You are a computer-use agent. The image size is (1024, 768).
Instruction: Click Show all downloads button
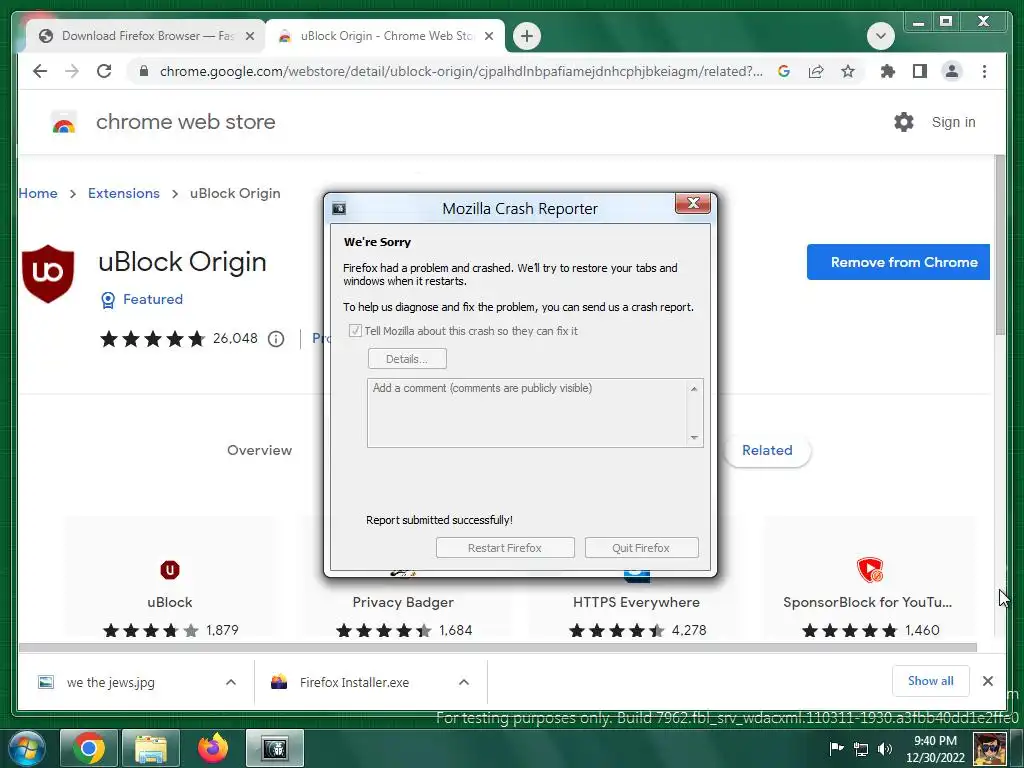[x=930, y=681]
